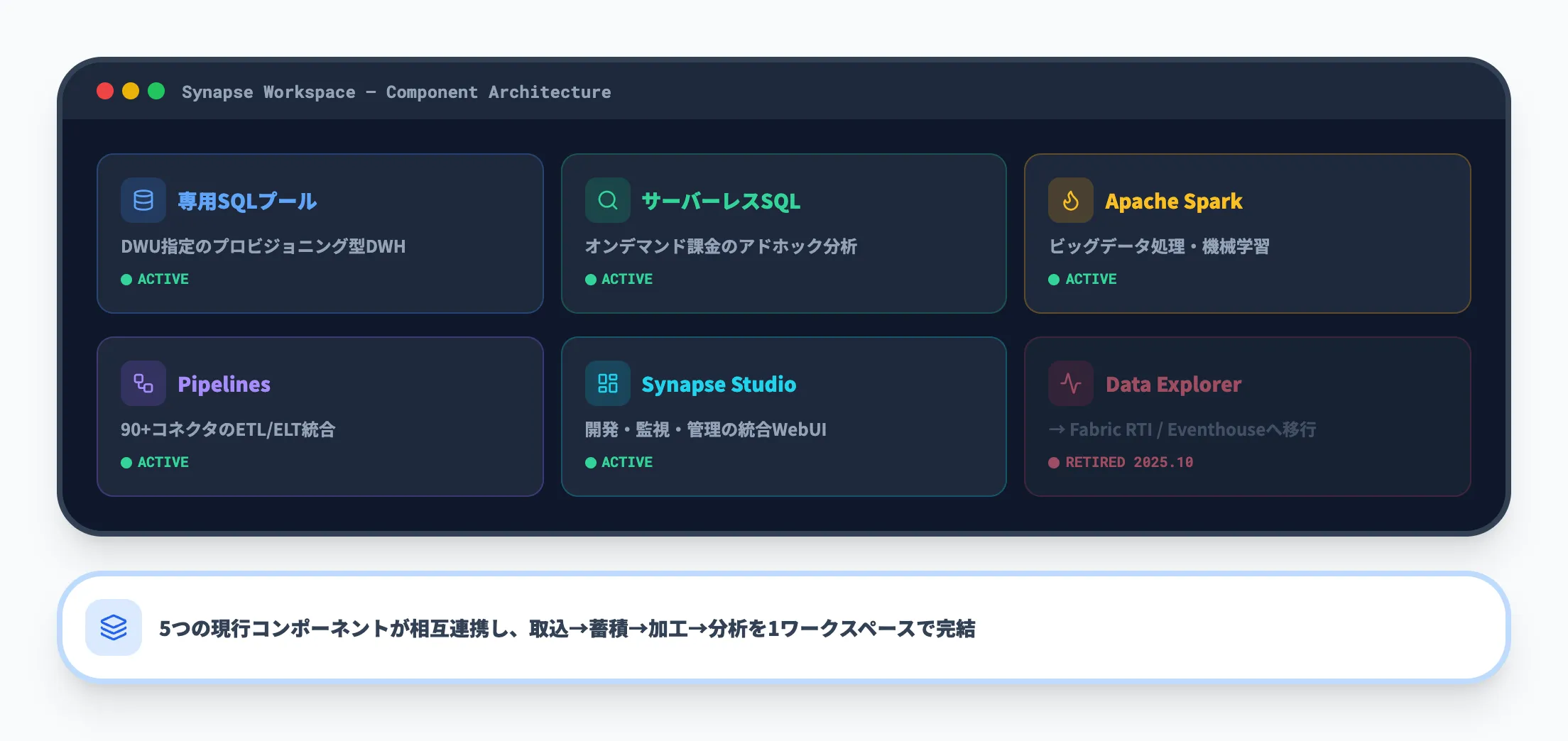
Task: Click ACTIVE status on Apache Spark card
Action: pyautogui.click(x=1082, y=279)
